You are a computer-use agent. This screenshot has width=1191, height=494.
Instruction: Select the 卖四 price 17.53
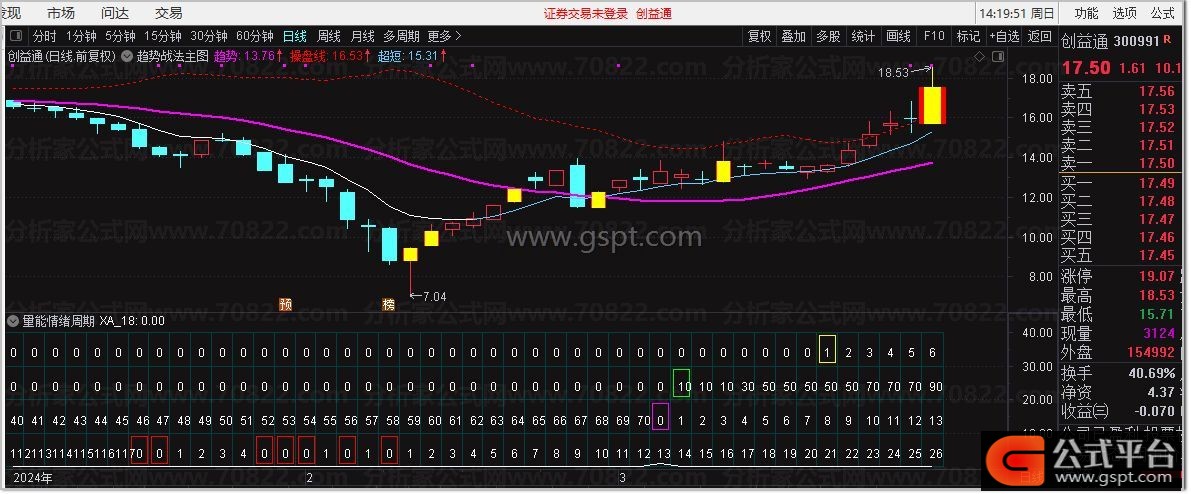click(1156, 109)
